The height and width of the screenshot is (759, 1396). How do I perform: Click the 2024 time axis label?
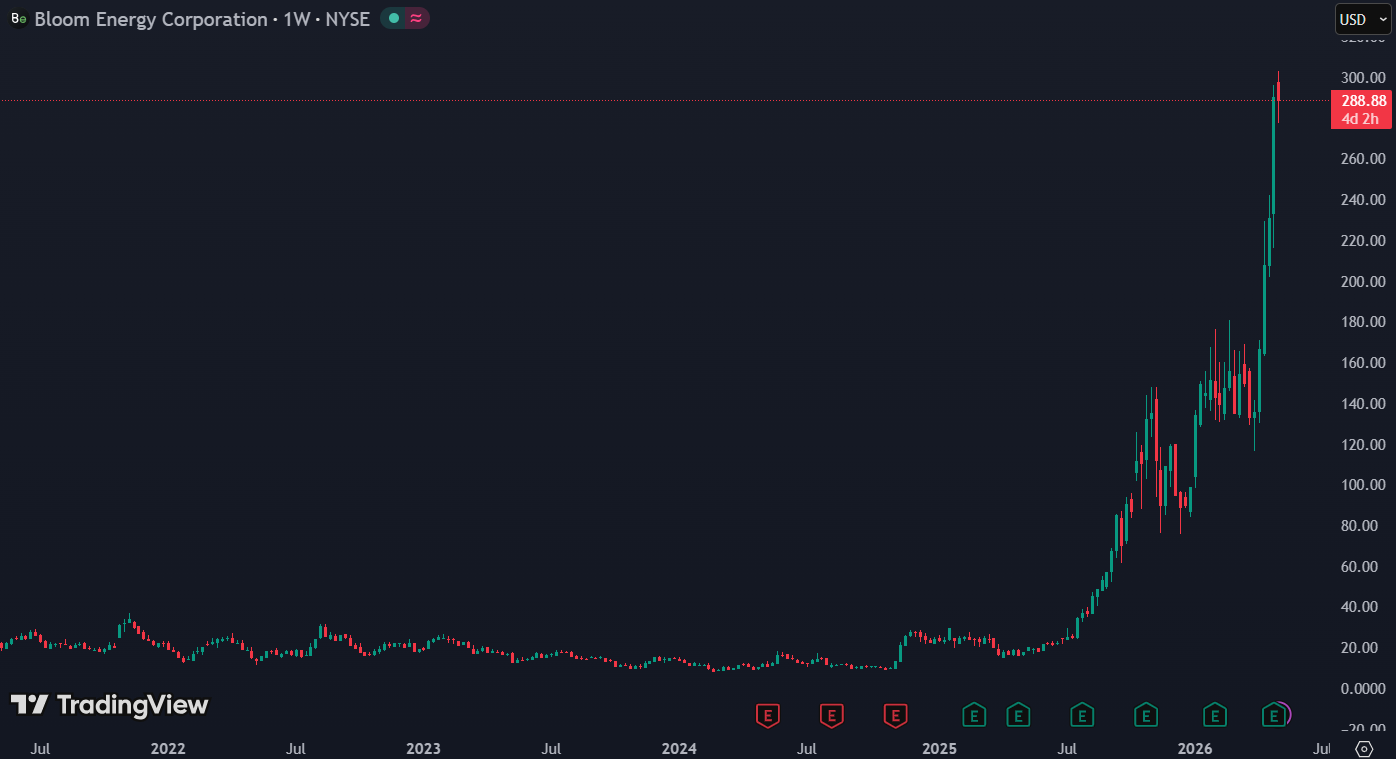(679, 749)
